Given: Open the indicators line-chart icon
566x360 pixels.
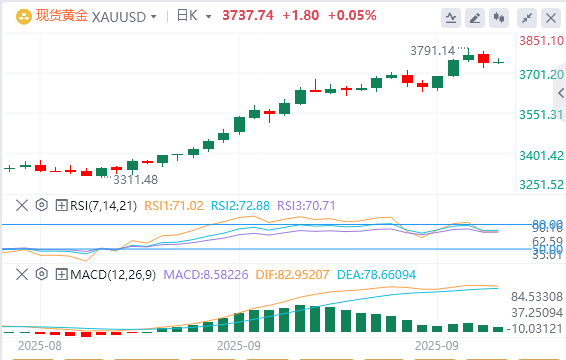Looking at the screenshot, I should [451, 18].
